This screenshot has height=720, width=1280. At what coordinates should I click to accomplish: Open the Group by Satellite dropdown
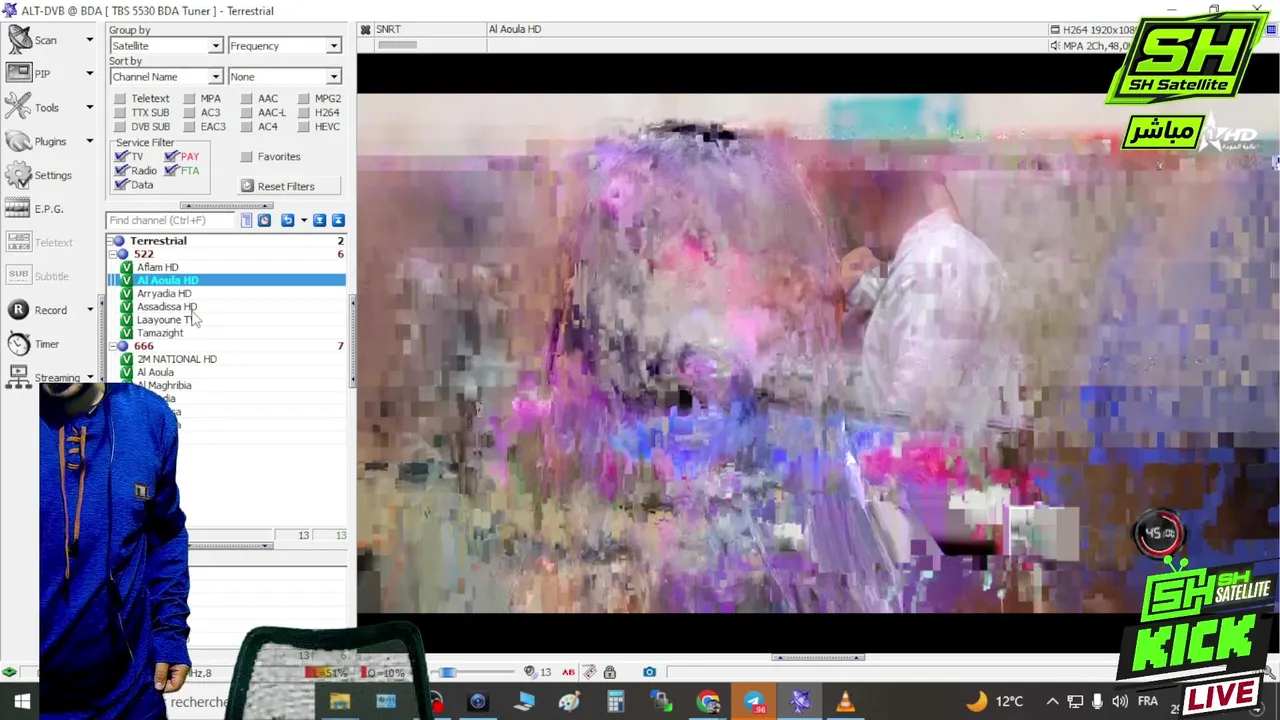(x=166, y=46)
